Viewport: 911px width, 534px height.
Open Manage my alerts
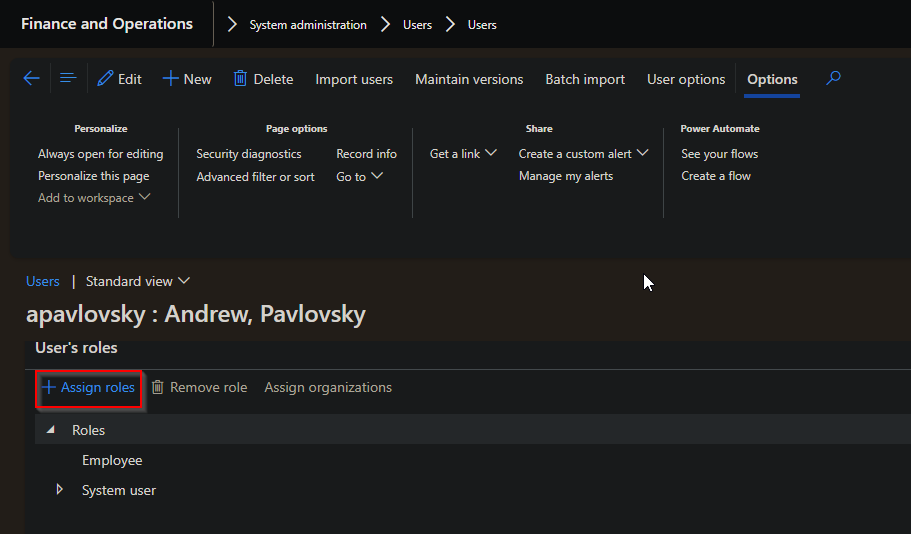566,176
